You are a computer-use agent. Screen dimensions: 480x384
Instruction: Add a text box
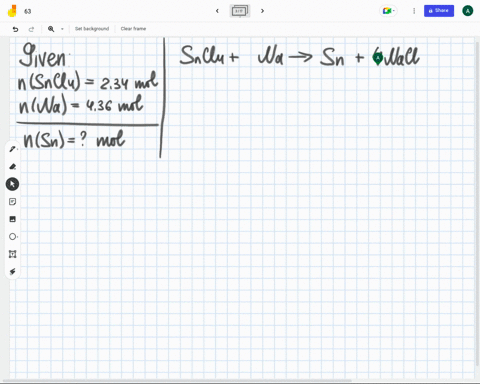point(13,254)
